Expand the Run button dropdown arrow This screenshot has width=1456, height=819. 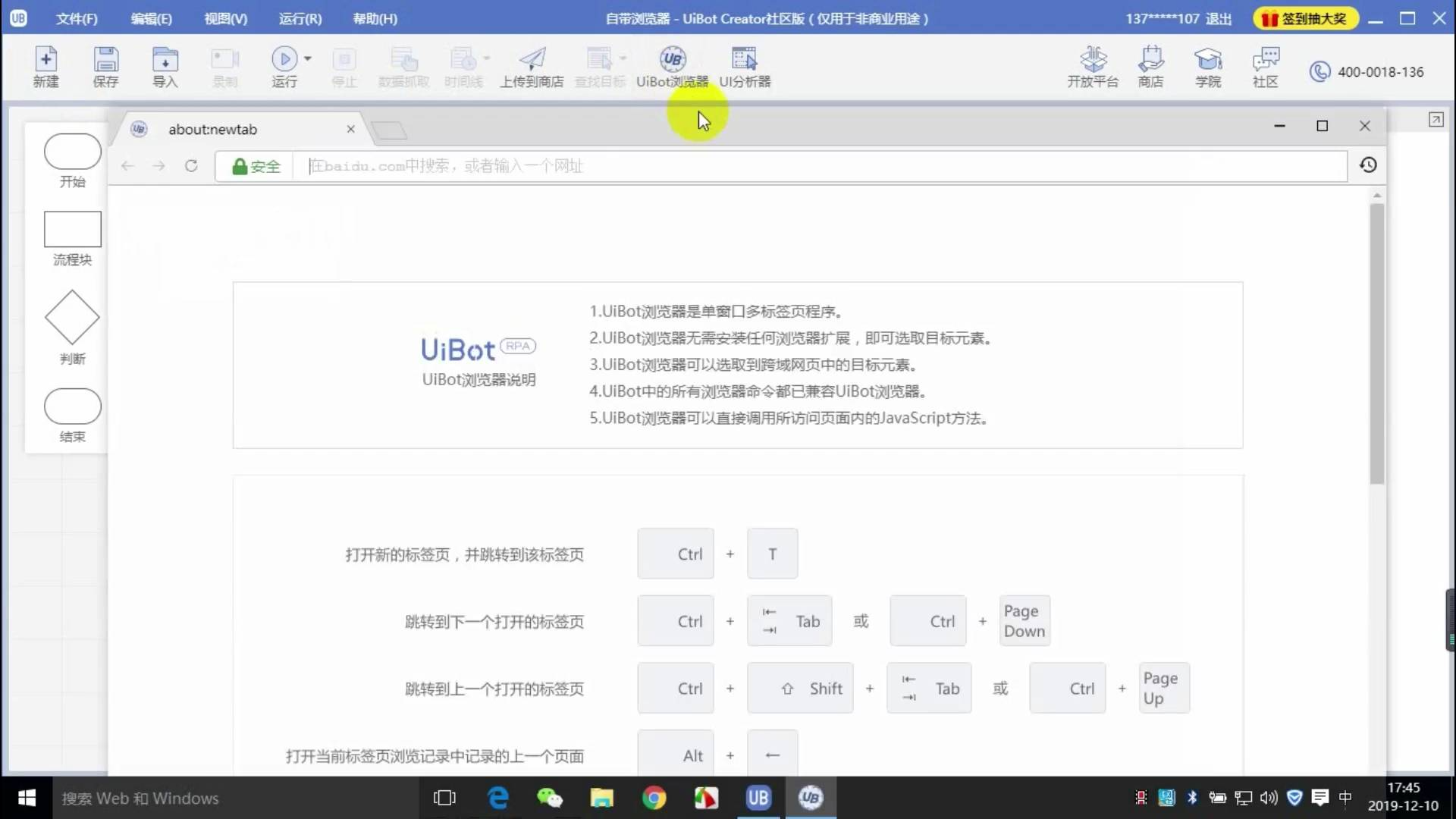[308, 58]
